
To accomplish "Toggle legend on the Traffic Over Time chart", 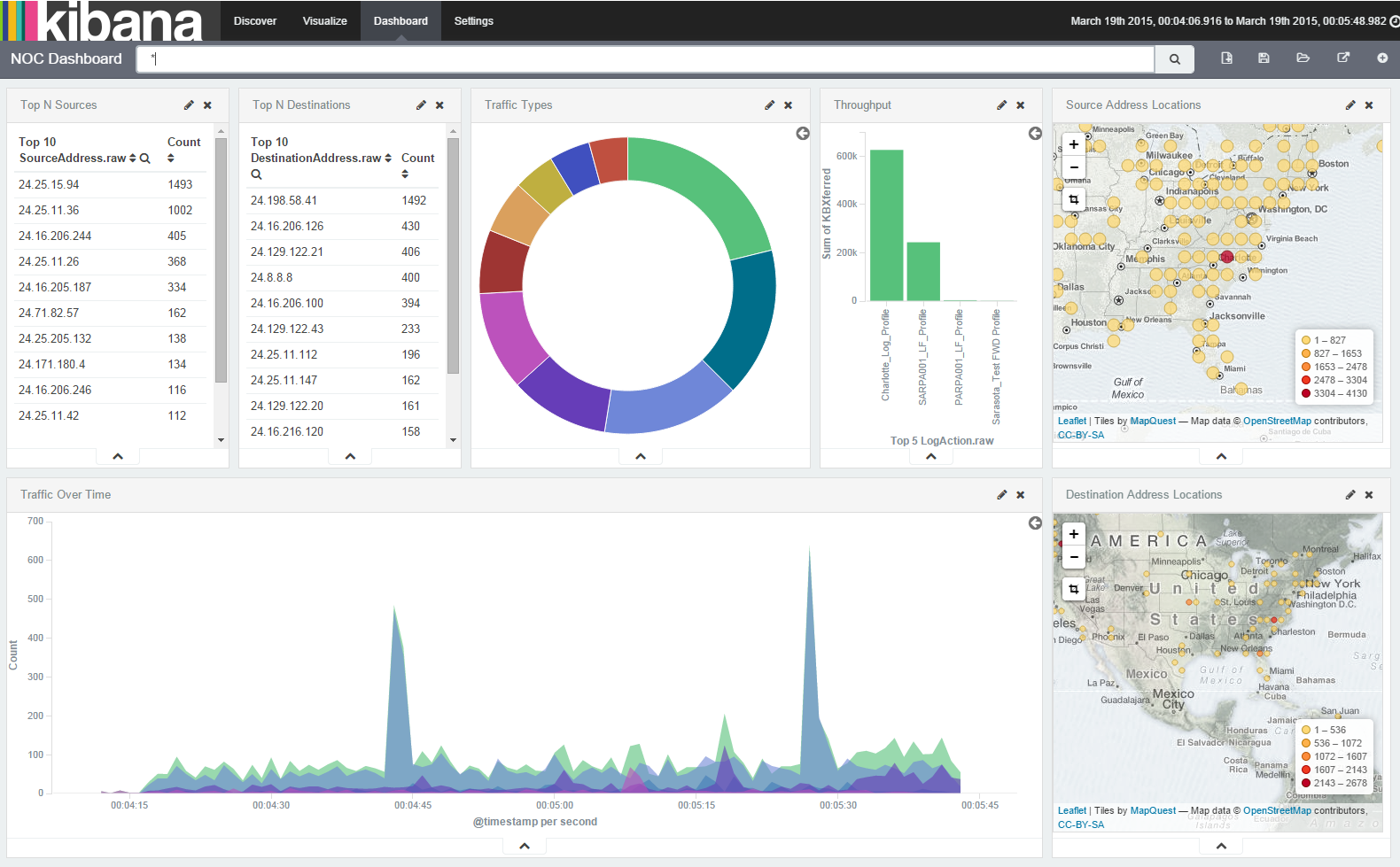I will coord(1035,523).
